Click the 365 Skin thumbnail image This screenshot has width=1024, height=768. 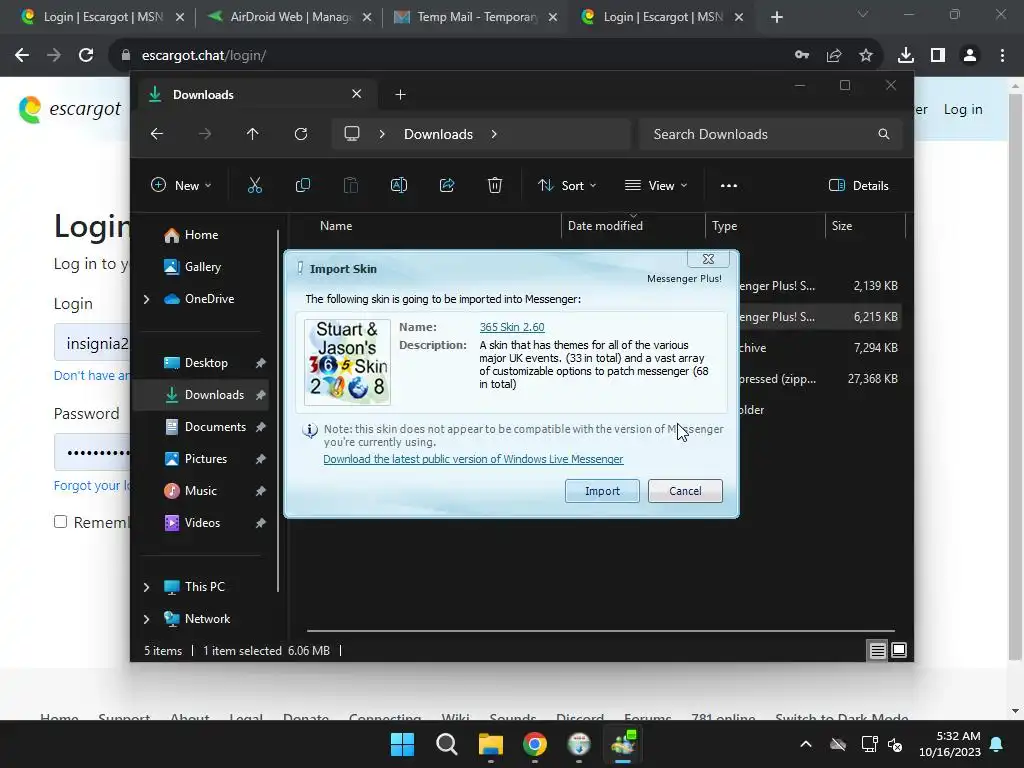[x=347, y=362]
